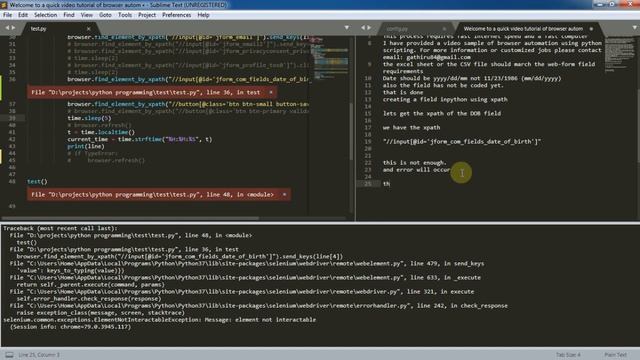Open the Plain Text syntax selector
The height and width of the screenshot is (360, 640).
tap(615, 355)
